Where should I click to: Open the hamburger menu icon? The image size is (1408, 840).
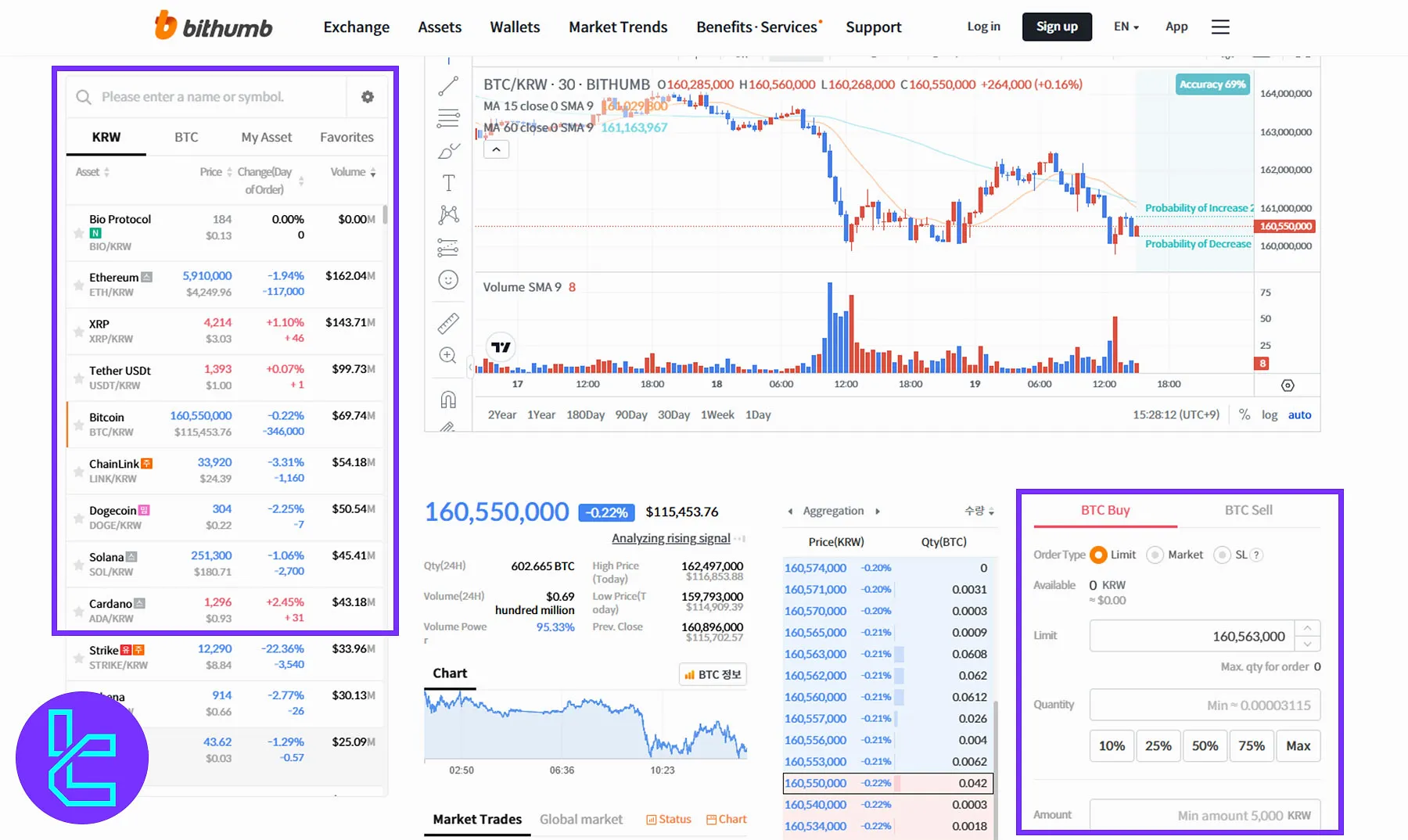(x=1220, y=27)
